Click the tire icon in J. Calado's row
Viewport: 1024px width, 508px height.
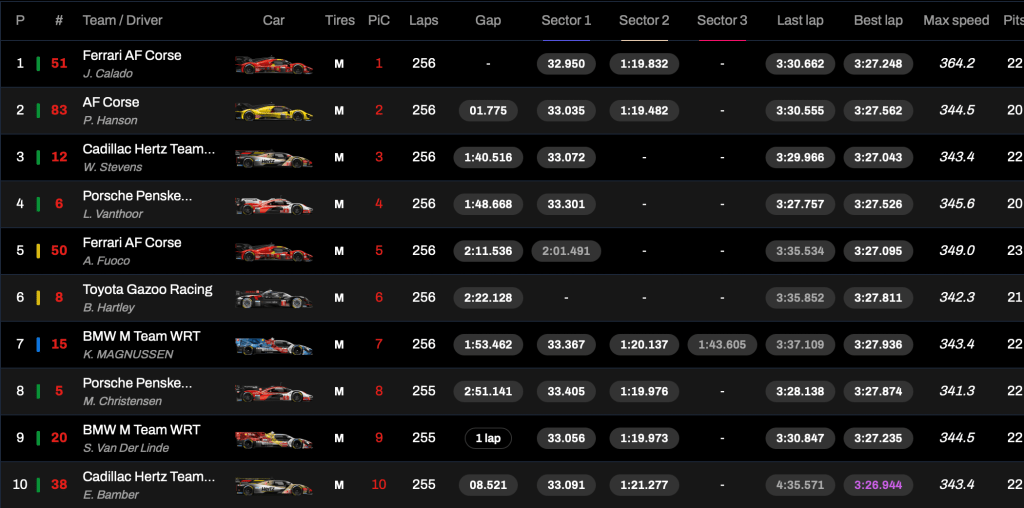coord(339,64)
